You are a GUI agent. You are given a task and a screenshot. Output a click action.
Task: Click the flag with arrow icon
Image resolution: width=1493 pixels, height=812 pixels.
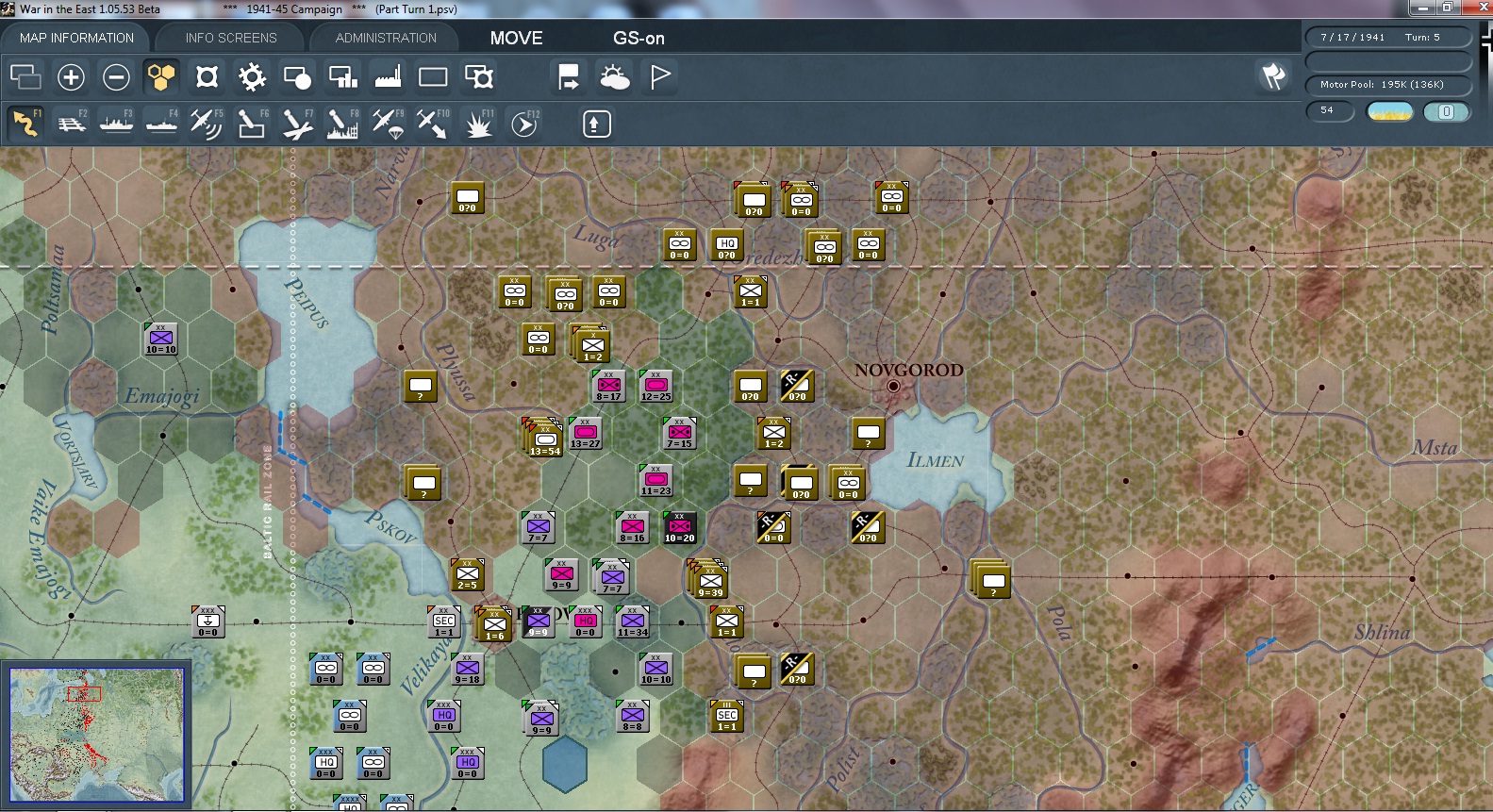pyautogui.click(x=569, y=76)
